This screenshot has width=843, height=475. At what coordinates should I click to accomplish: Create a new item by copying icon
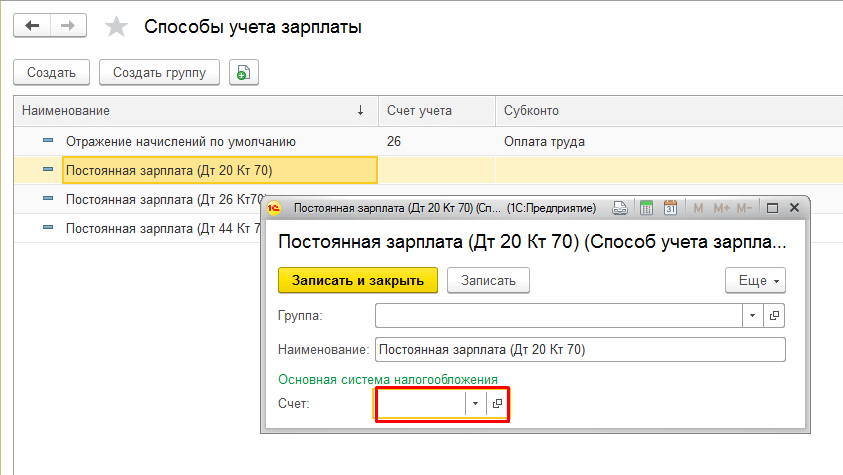click(244, 73)
